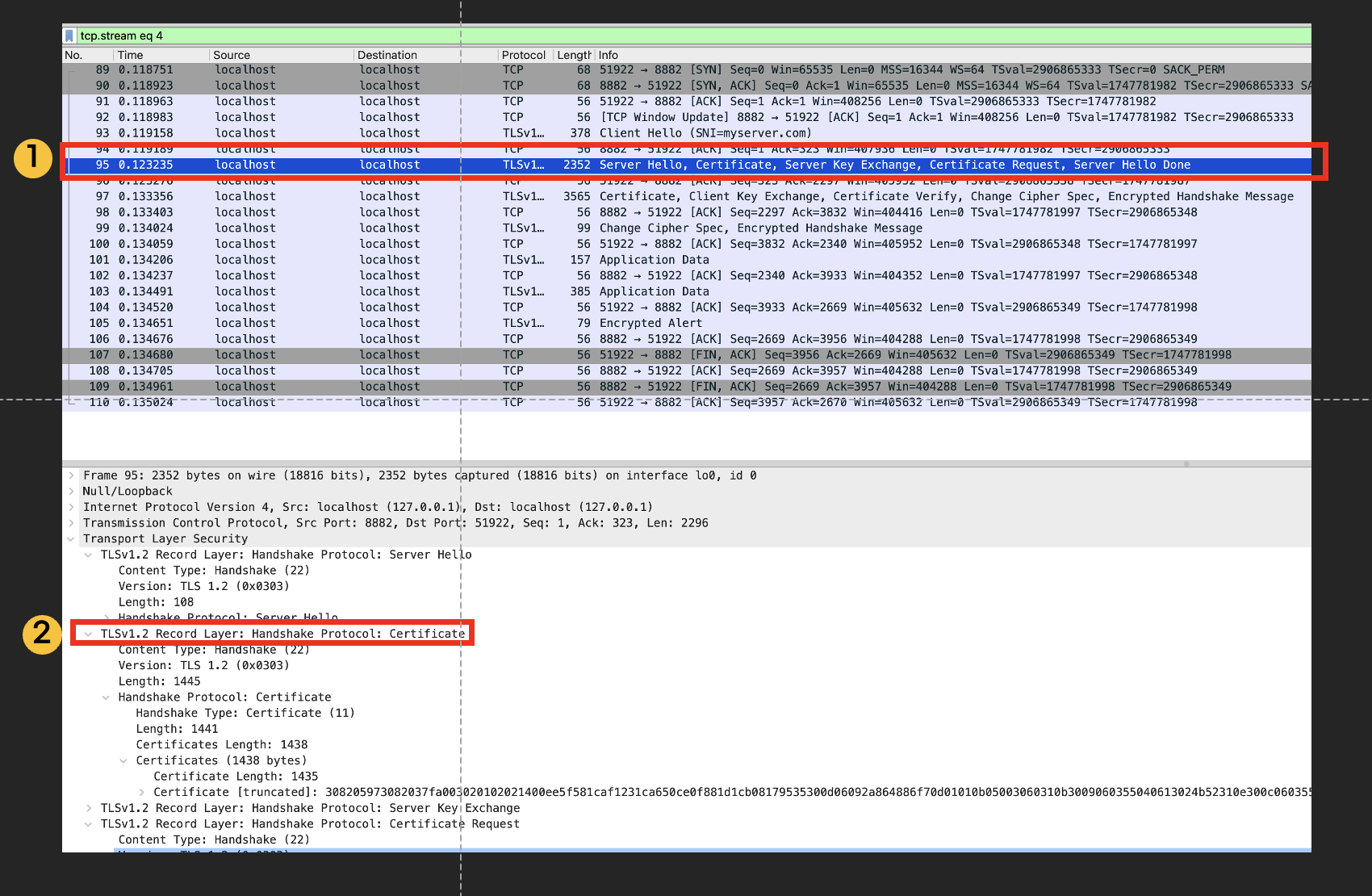Viewport: 1372px width, 896px height.
Task: Select packet 102 ACK Seq=2340 row
Action: tap(687, 275)
